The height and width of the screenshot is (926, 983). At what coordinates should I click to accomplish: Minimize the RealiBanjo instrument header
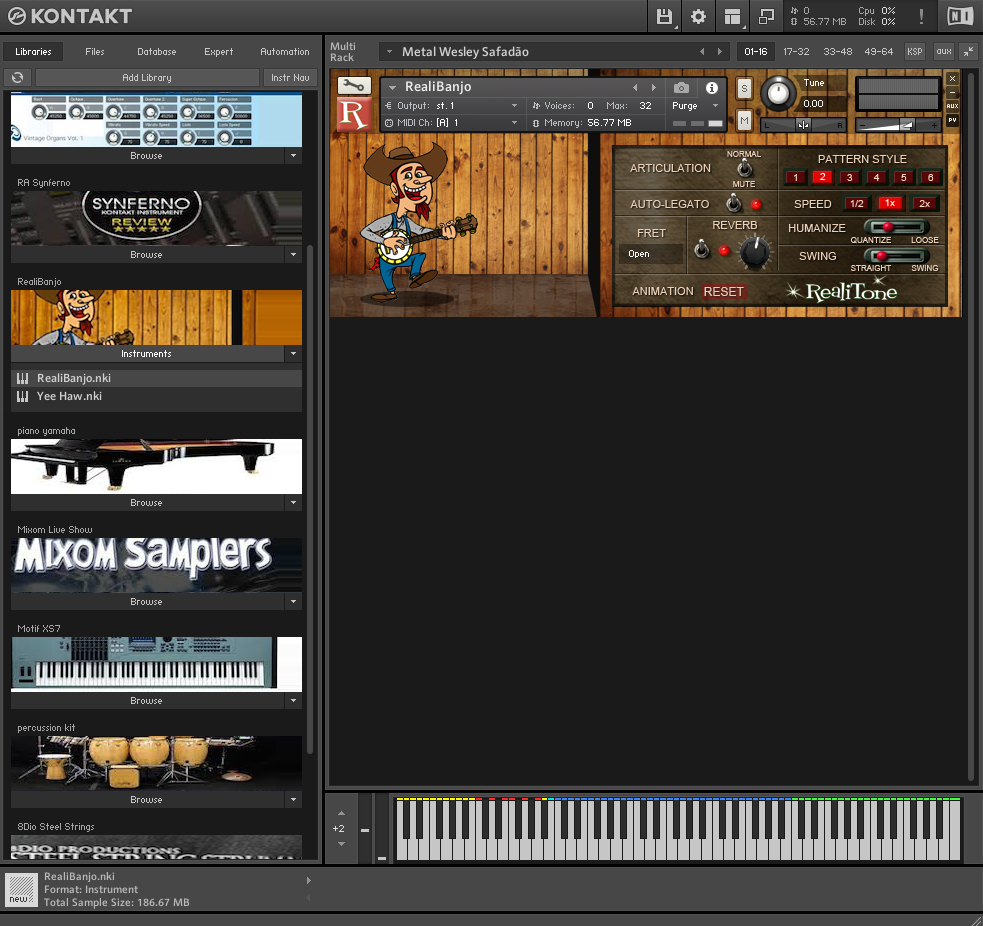tap(952, 92)
